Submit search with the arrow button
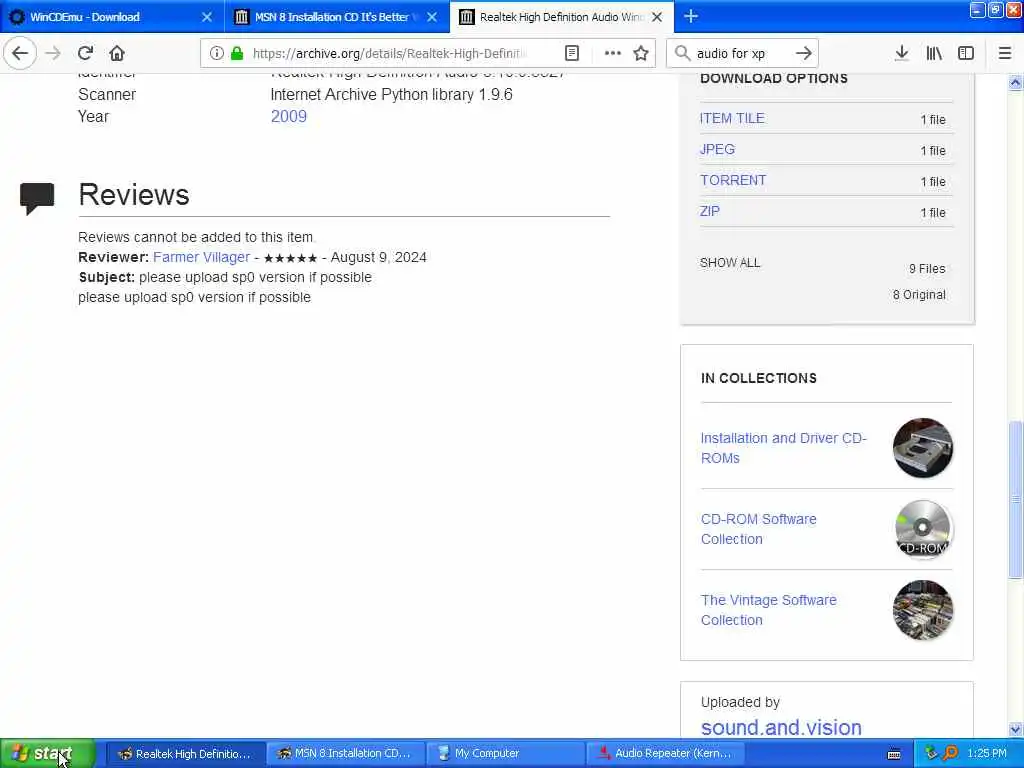1024x768 pixels. (804, 53)
